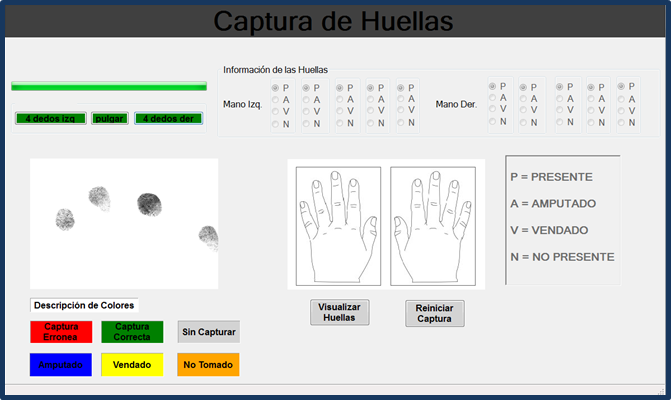The height and width of the screenshot is (400, 671).
Task: Select P in first Mano Izq. finger group
Action: click(275, 88)
